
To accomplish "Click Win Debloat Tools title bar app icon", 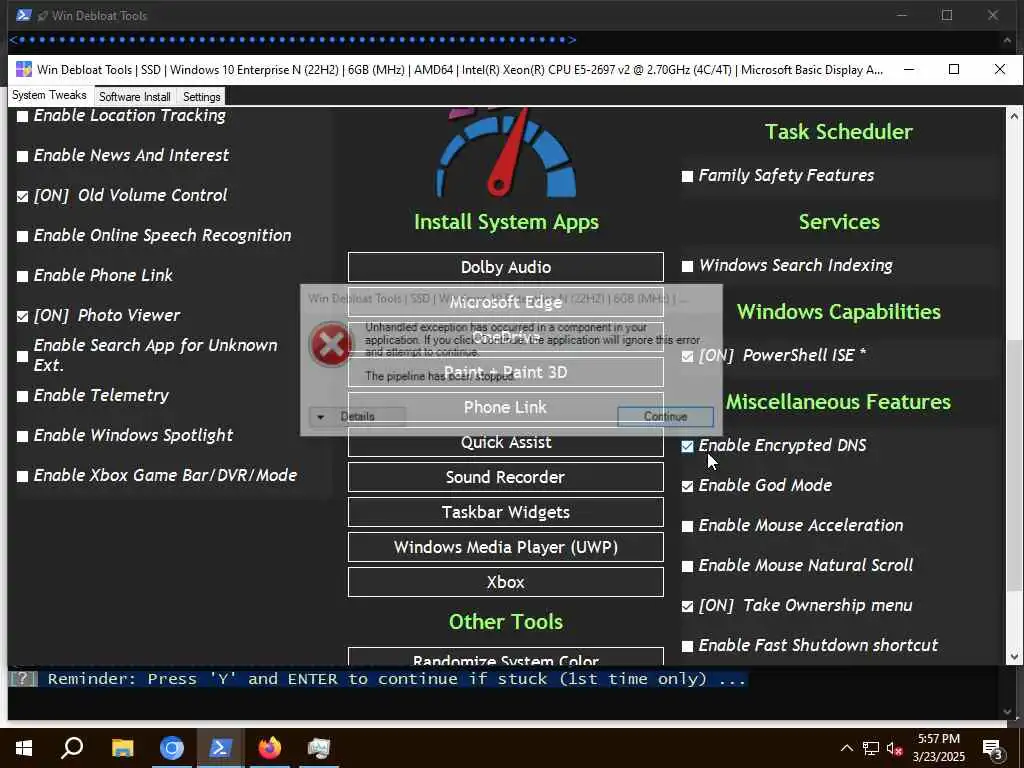I will coord(24,69).
